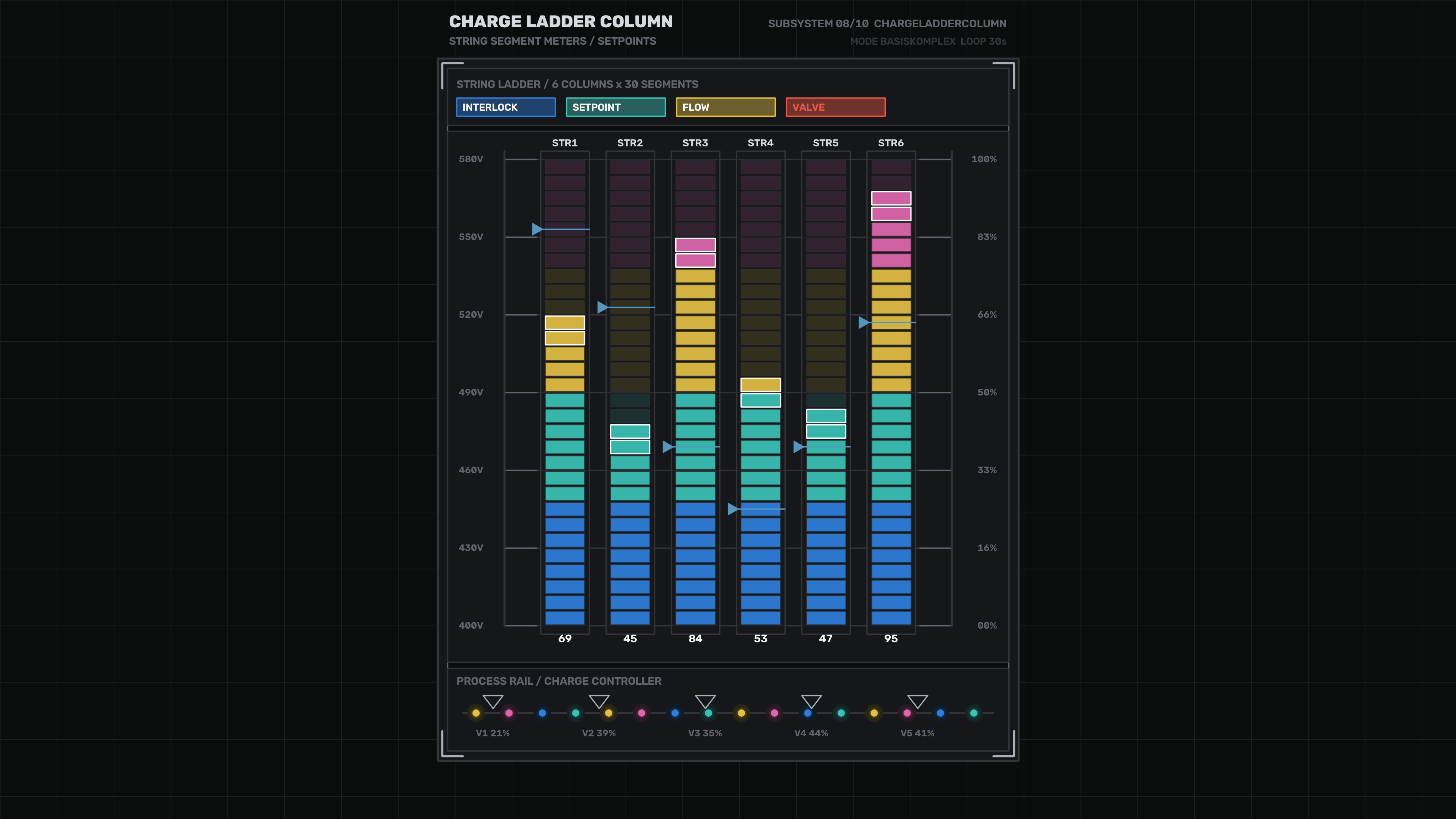Click the last teal dot on process rail

click(973, 713)
